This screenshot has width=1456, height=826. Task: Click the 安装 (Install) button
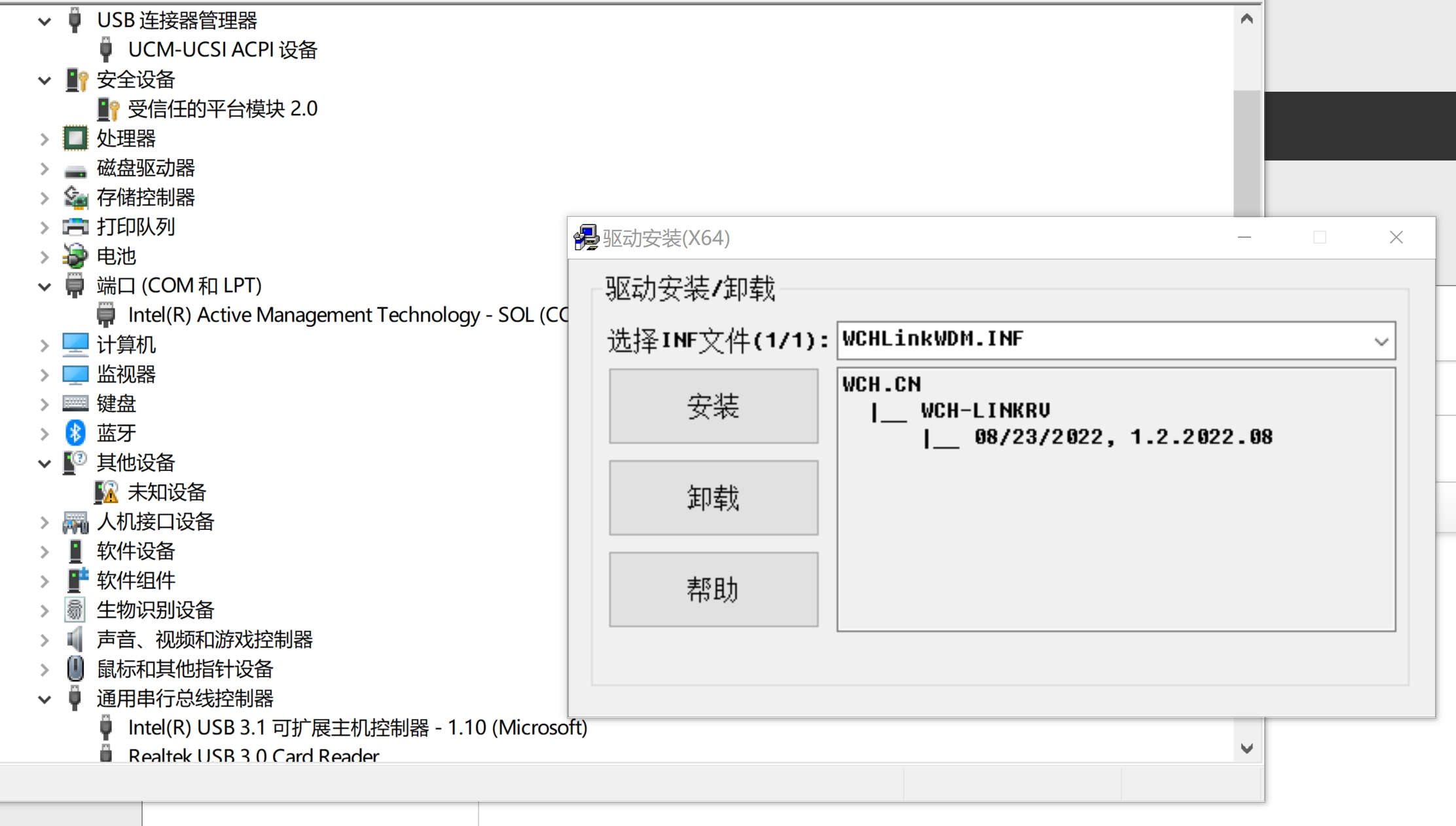714,406
